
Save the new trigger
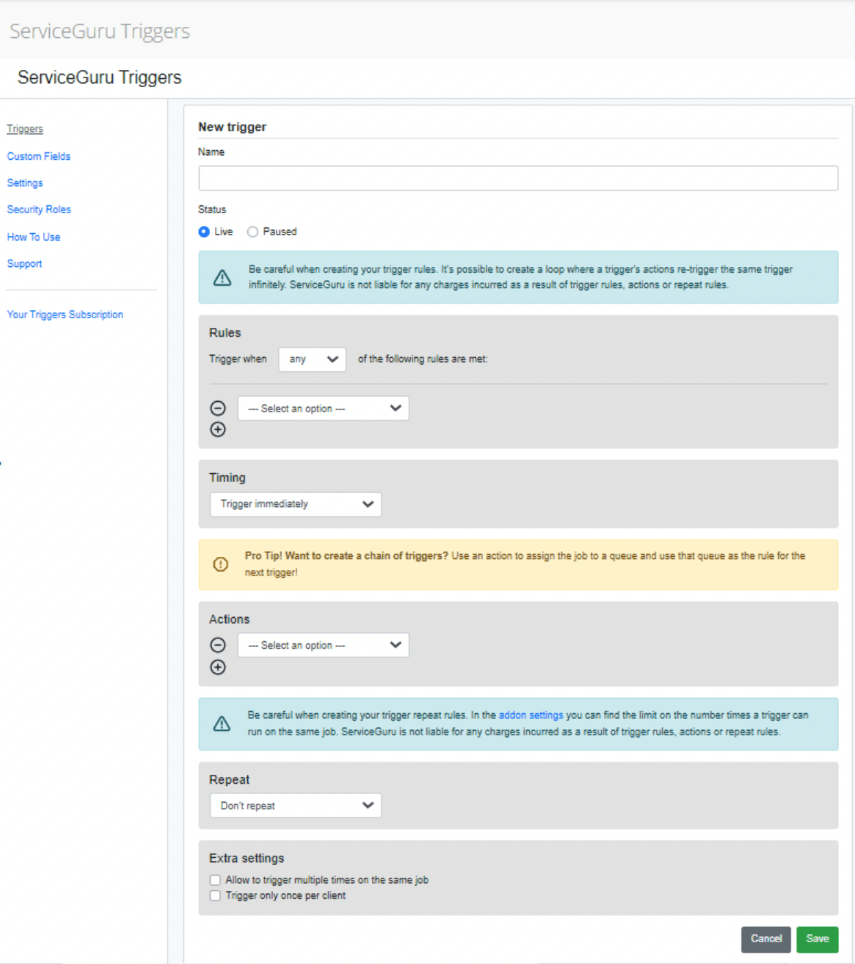tap(818, 939)
